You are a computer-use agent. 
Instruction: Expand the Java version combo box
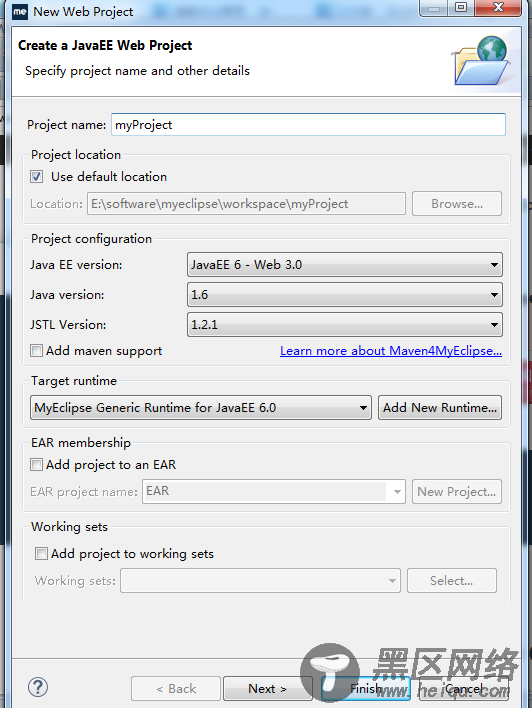click(x=345, y=295)
